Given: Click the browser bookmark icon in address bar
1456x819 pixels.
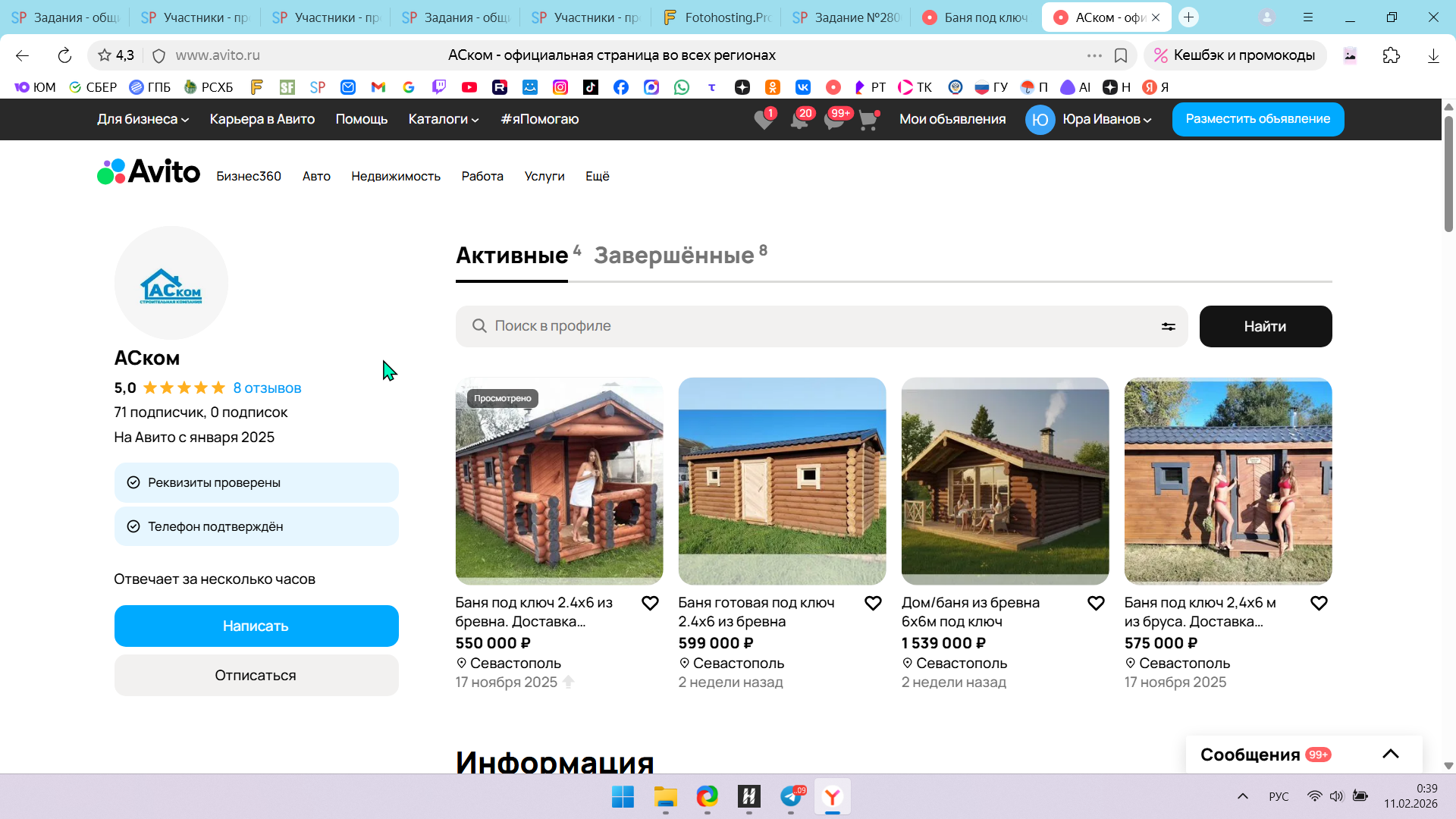Looking at the screenshot, I should [x=1121, y=55].
